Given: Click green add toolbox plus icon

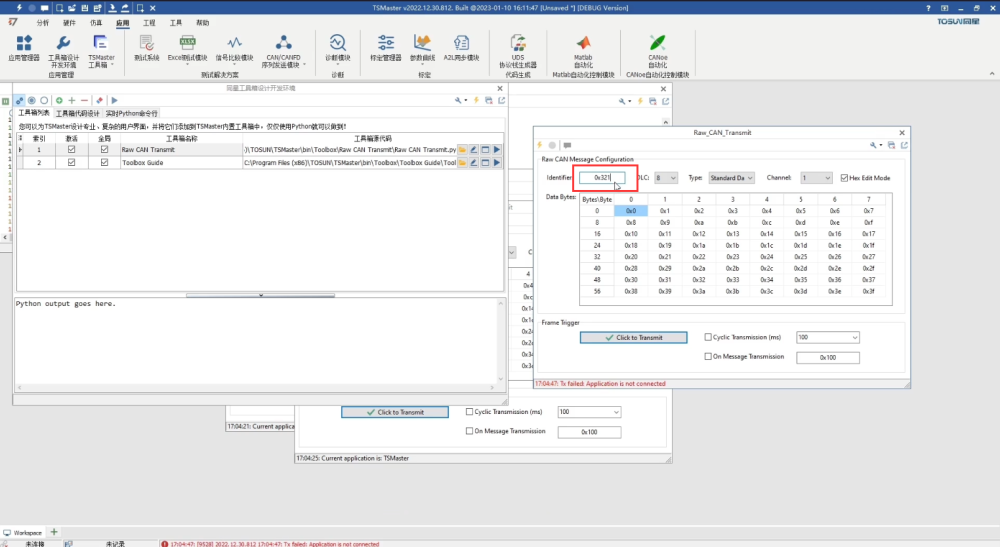Looking at the screenshot, I should (x=59, y=100).
